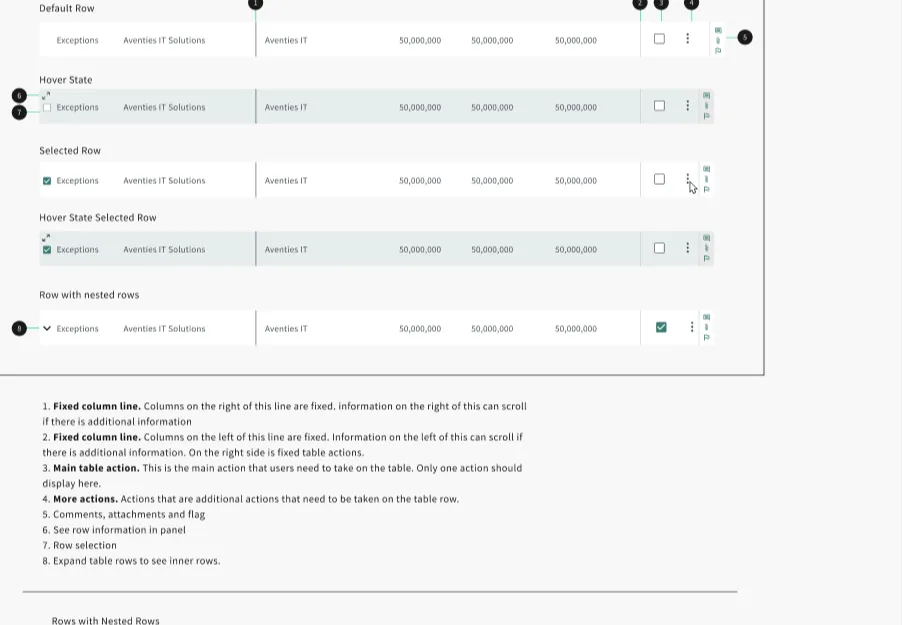Click 'Aventies IT Solutions' in the Selected Row
The height and width of the screenshot is (625, 902).
coord(164,181)
